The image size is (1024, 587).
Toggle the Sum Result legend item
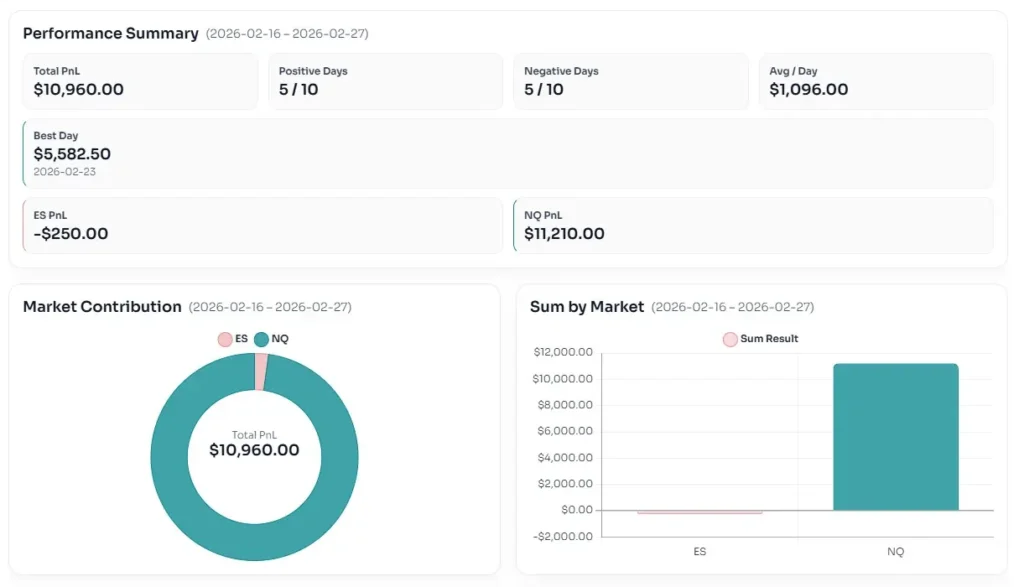[x=760, y=339]
